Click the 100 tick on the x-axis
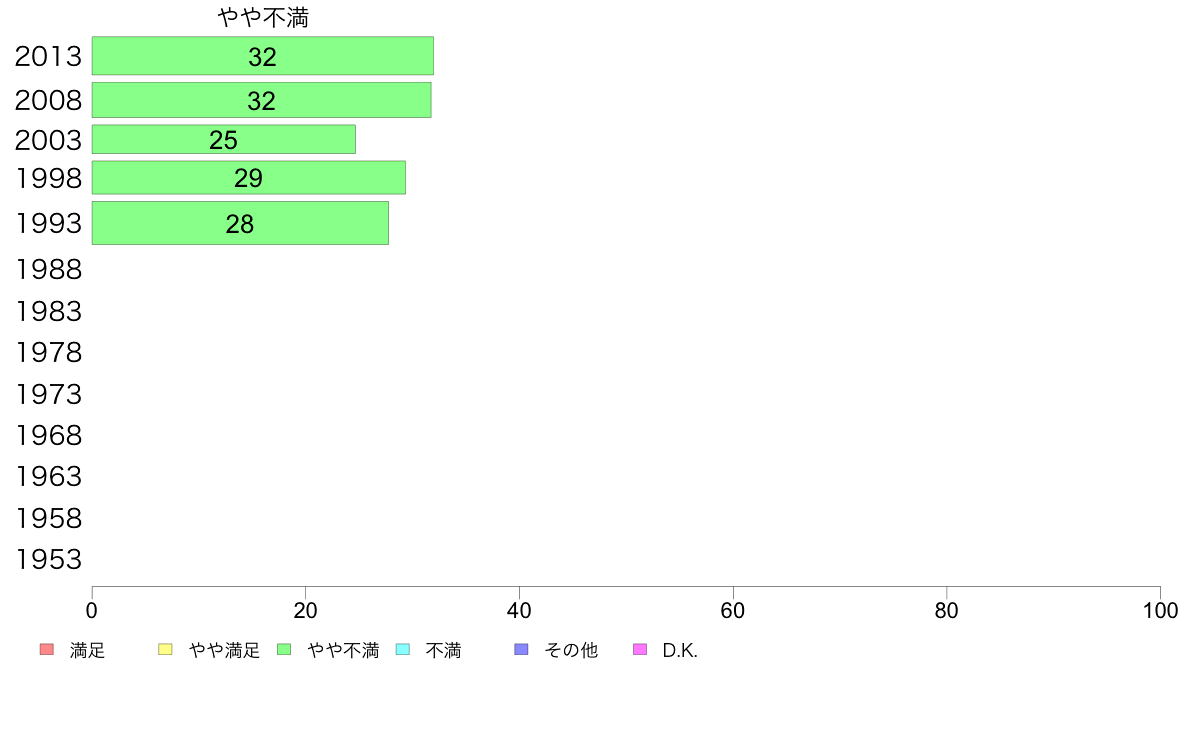 point(1160,610)
